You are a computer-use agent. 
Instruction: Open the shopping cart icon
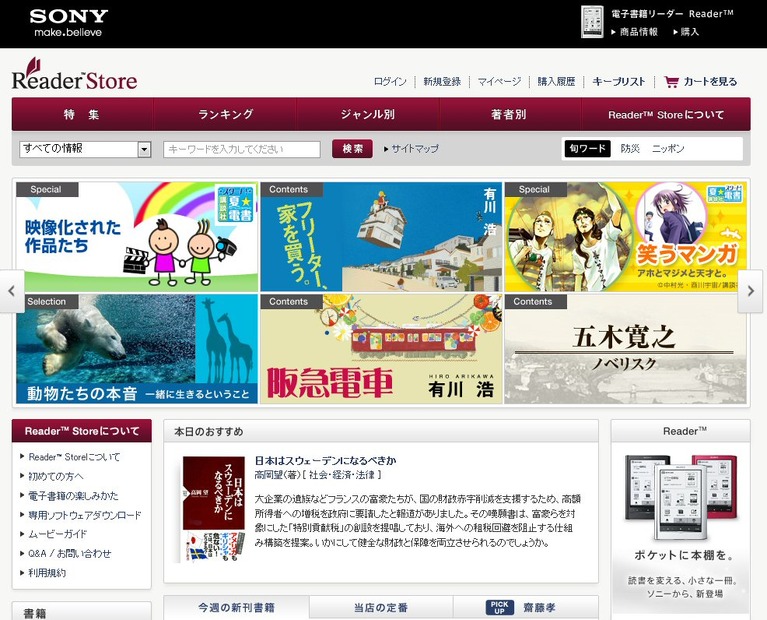pyautogui.click(x=671, y=82)
